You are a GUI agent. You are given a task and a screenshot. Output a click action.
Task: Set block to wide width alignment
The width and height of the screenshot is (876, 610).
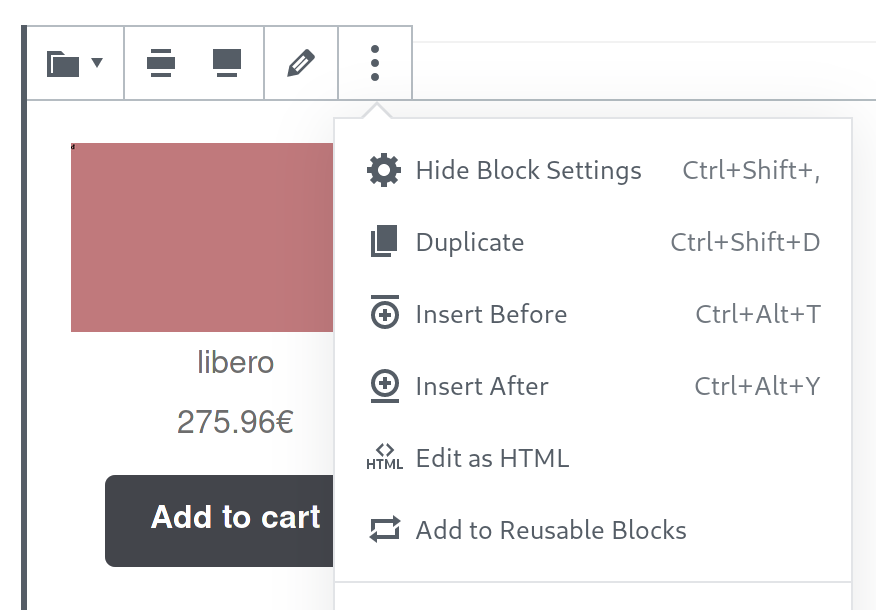pyautogui.click(x=161, y=63)
